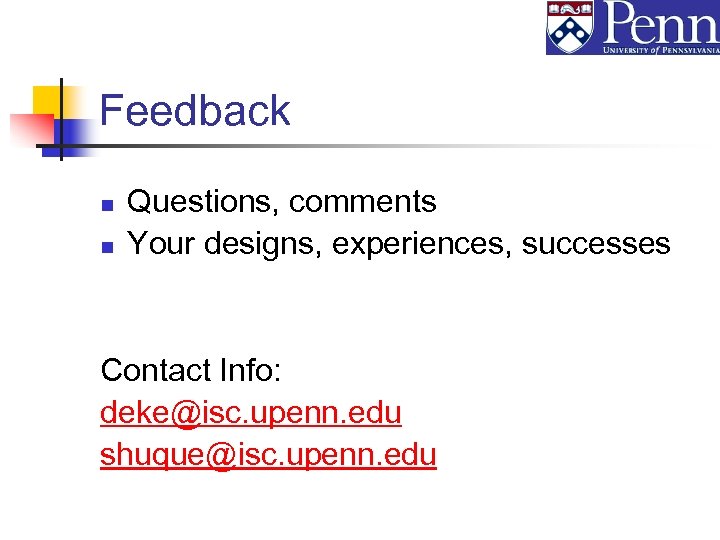Click the Contact Info: label
720x540 pixels.
tap(191, 370)
